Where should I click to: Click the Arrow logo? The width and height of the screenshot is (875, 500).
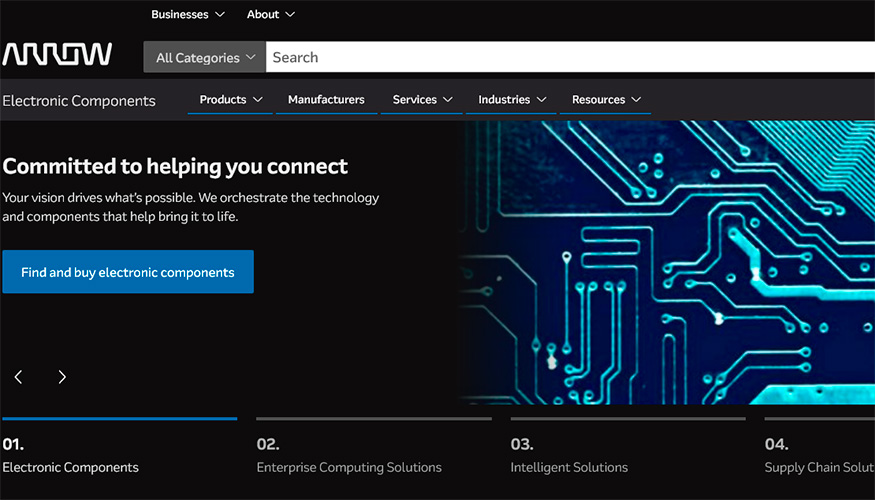click(57, 55)
